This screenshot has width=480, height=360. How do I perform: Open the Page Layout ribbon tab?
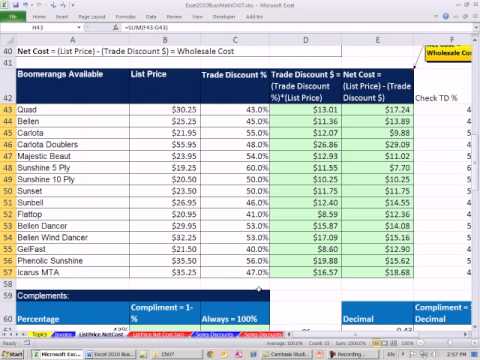92,17
